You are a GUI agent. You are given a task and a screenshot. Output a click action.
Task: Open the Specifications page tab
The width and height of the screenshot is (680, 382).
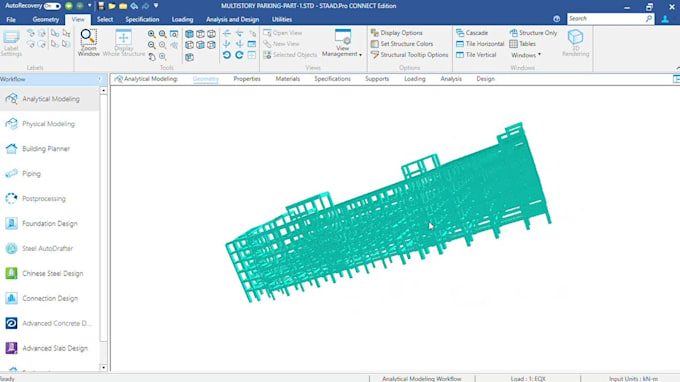click(332, 79)
